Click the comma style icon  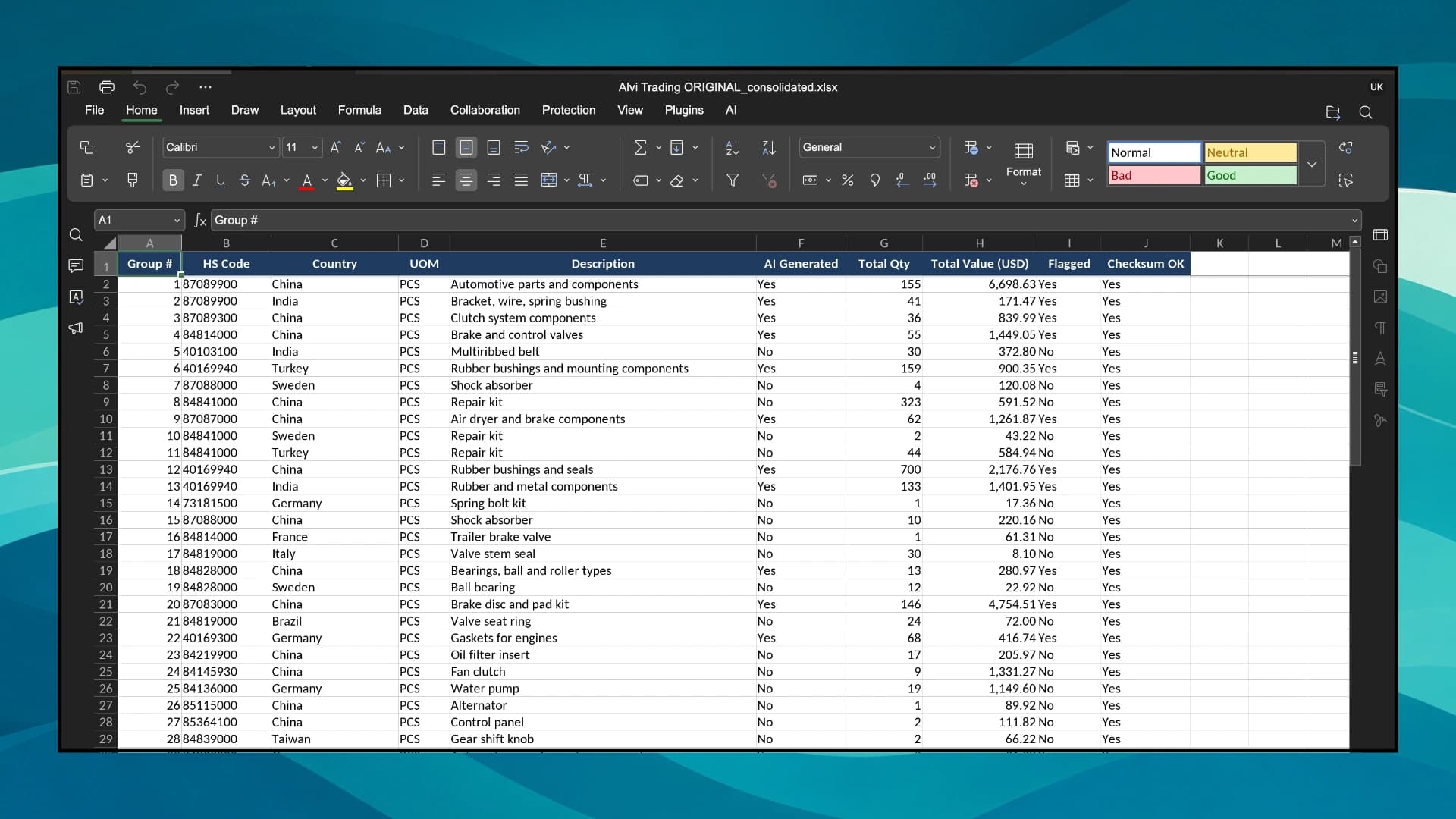click(x=874, y=180)
